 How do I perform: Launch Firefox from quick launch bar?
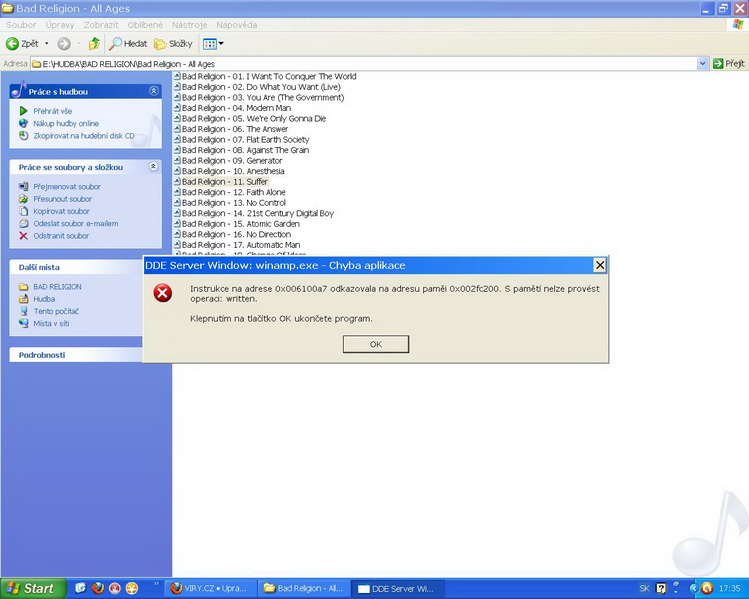98,588
